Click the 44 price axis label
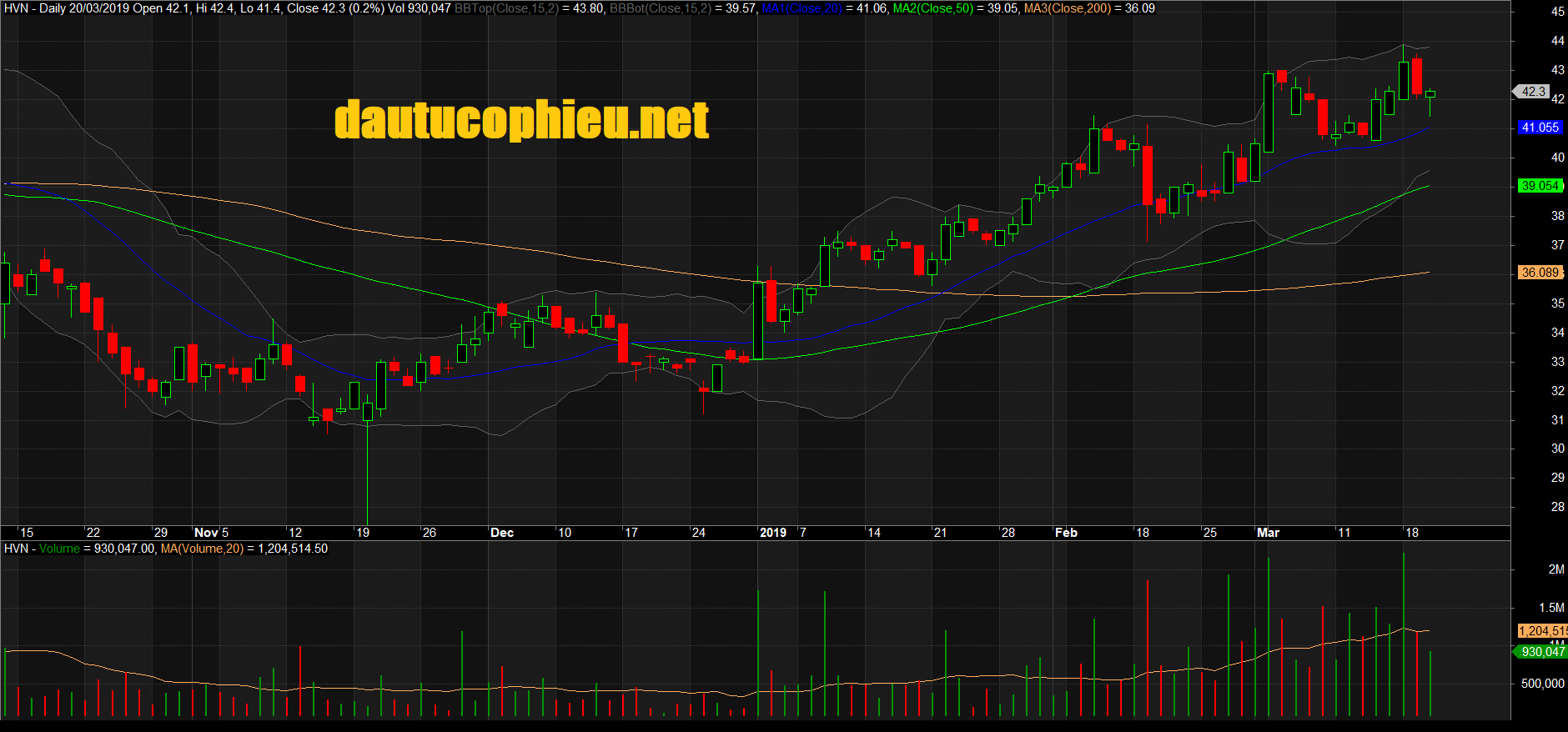Image resolution: width=1568 pixels, height=732 pixels. pos(1557,41)
